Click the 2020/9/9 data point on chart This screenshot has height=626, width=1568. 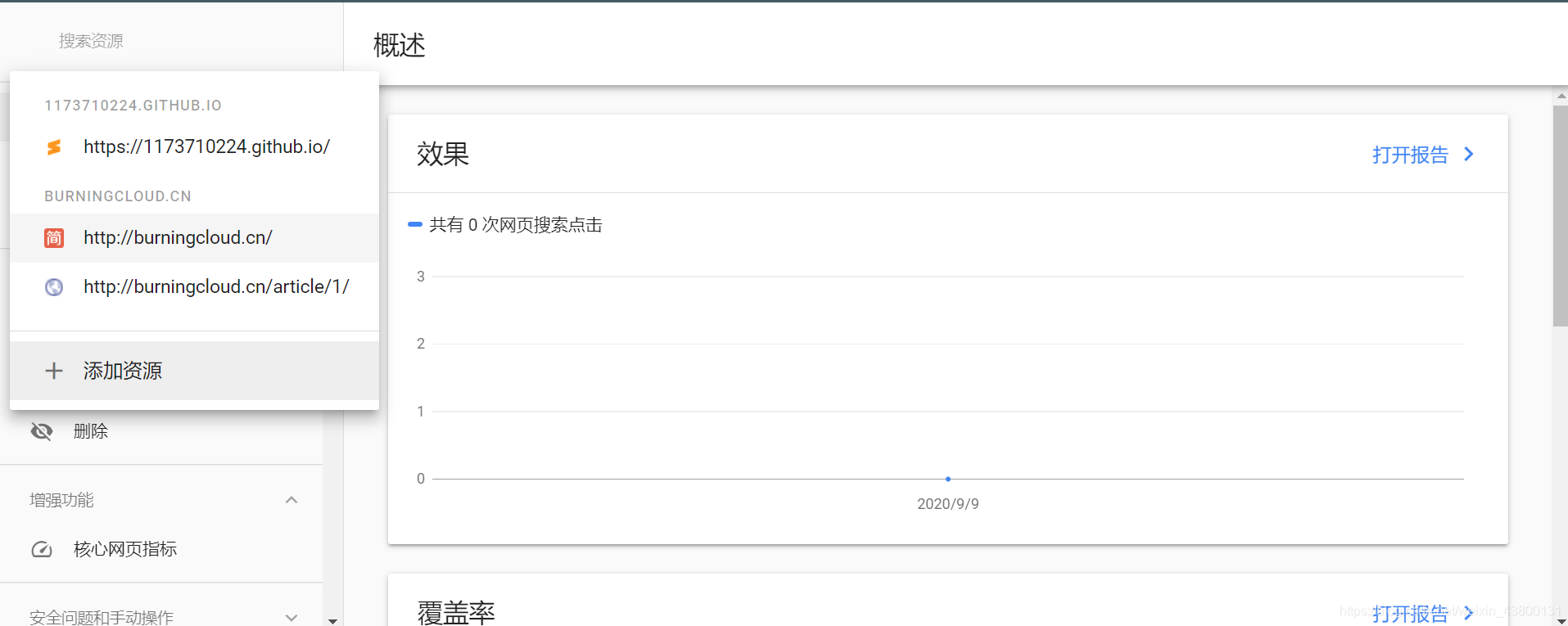coord(948,479)
